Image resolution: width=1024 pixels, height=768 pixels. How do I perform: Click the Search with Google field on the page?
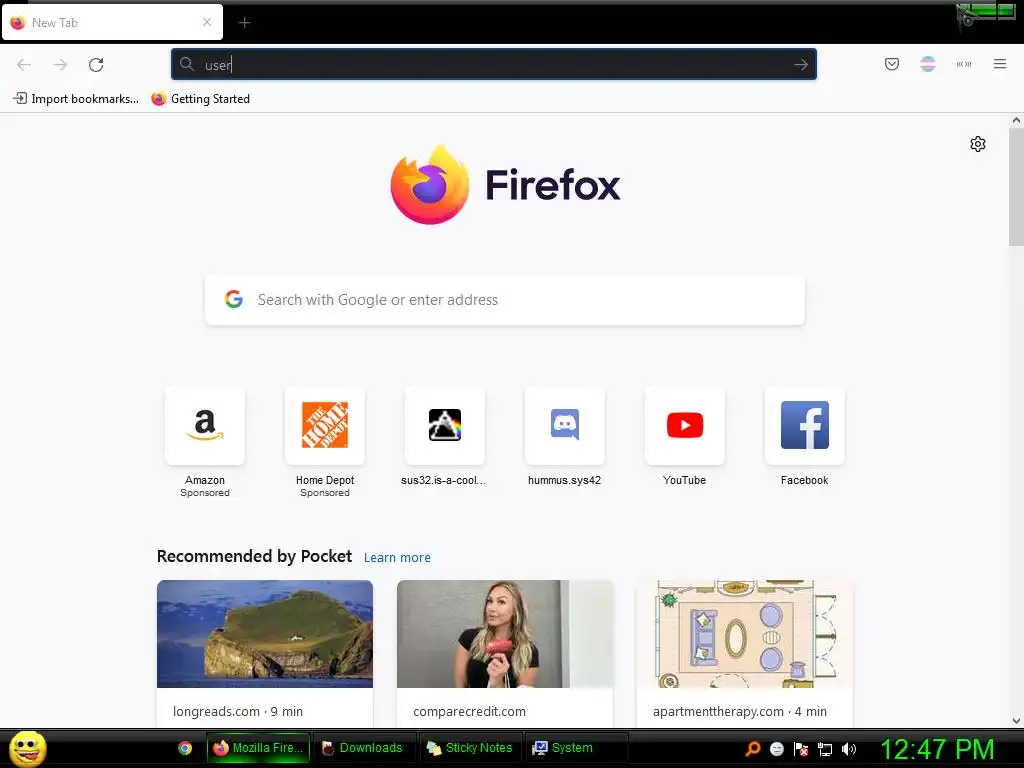[505, 300]
